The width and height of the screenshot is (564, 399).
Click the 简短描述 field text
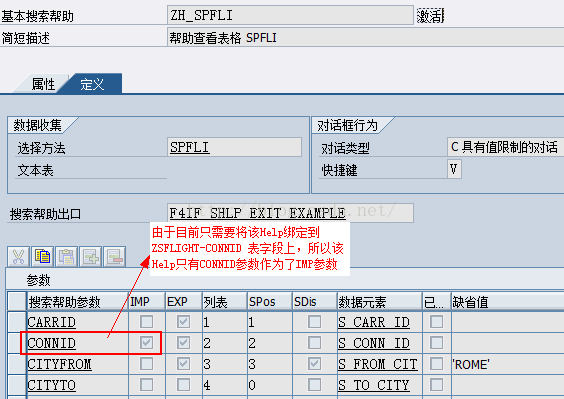click(x=365, y=37)
